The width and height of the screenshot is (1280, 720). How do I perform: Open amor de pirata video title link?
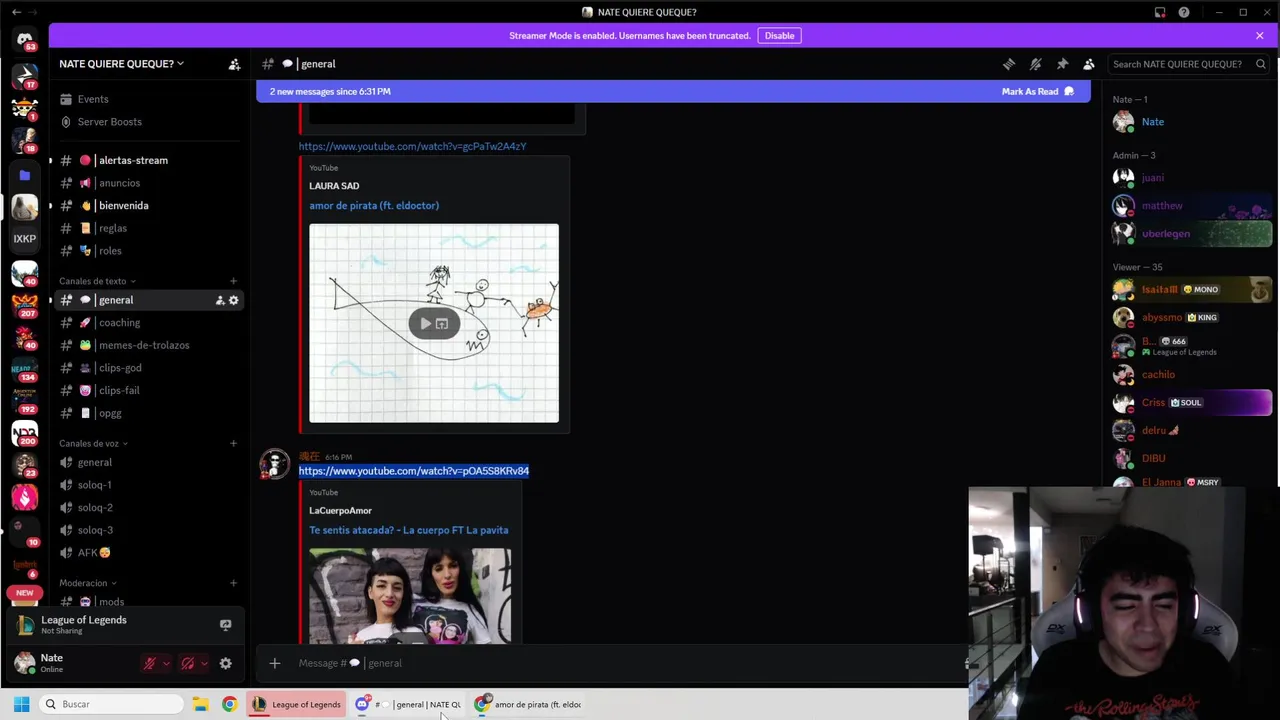click(374, 205)
